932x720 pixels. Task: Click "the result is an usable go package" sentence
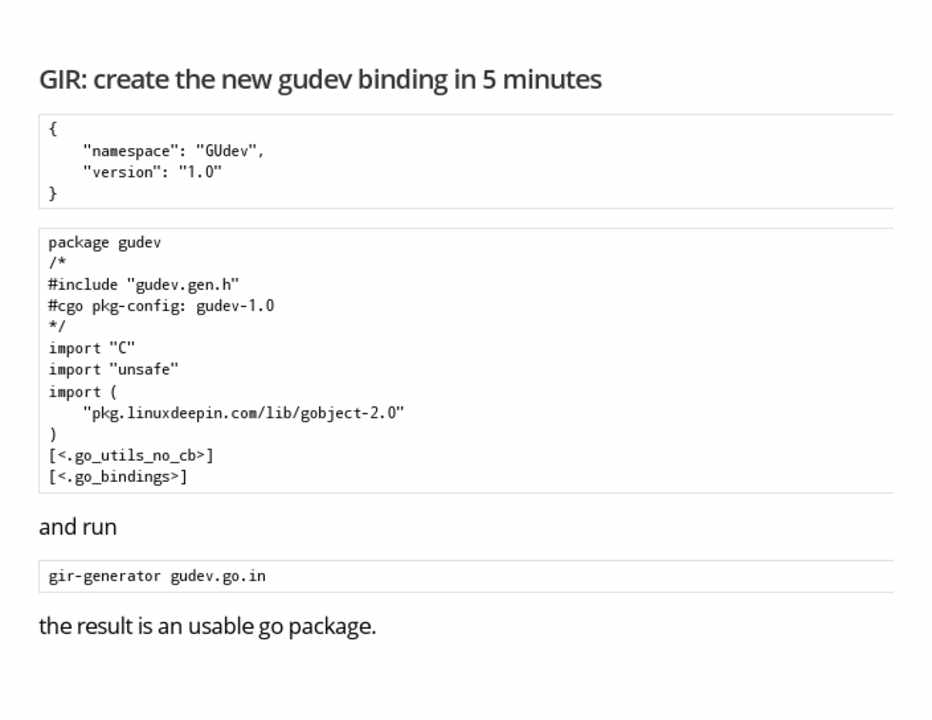click(207, 627)
